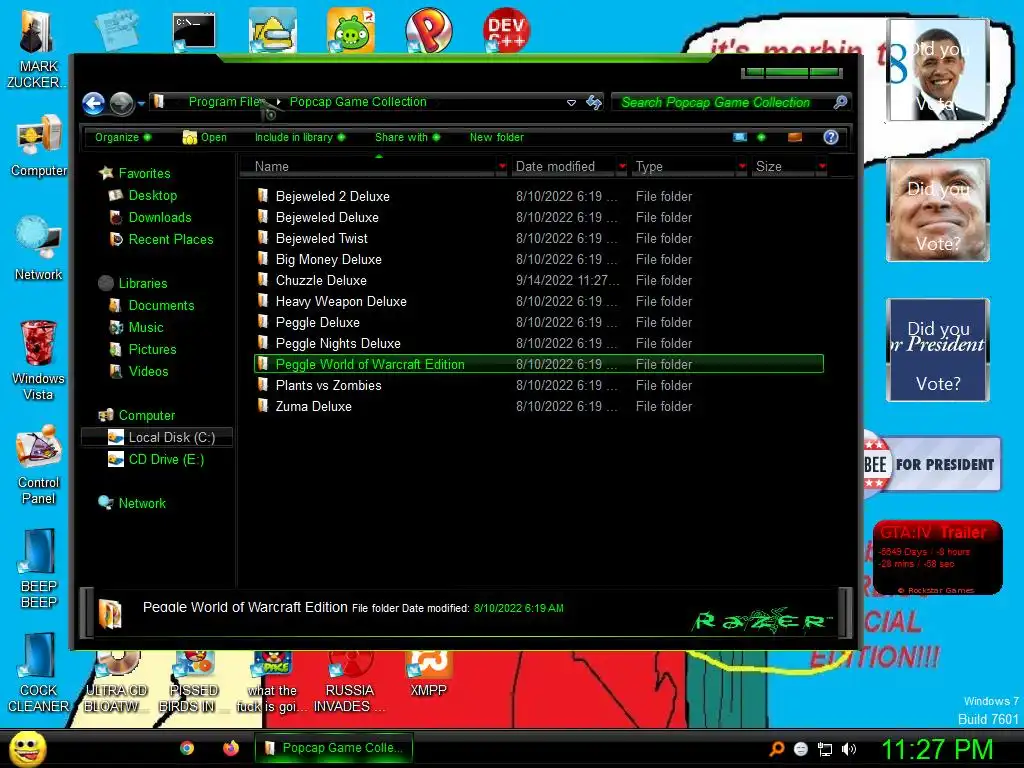Expand breadcrumb arrow after Program Files

pyautogui.click(x=279, y=102)
